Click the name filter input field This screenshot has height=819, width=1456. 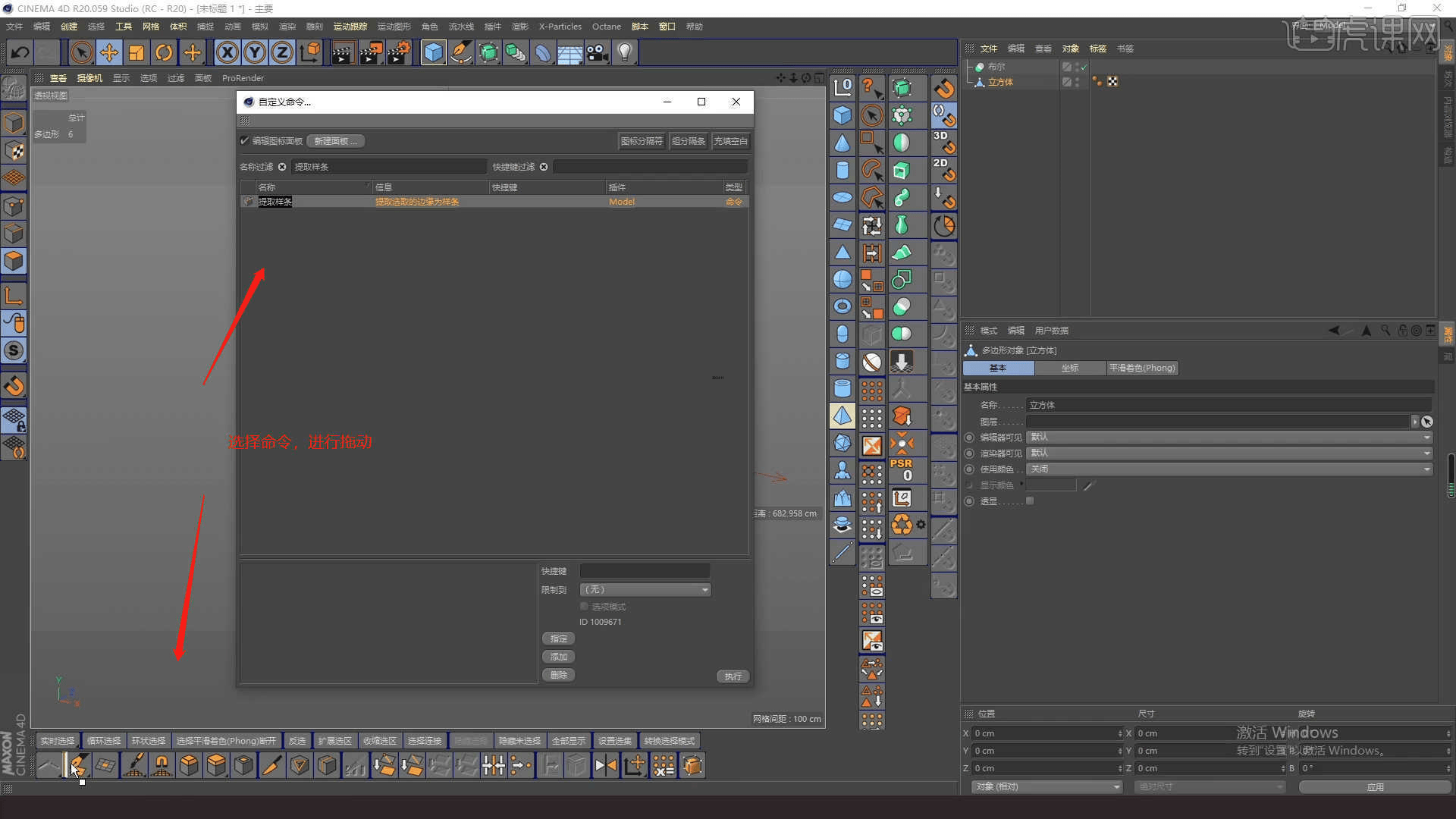(389, 167)
